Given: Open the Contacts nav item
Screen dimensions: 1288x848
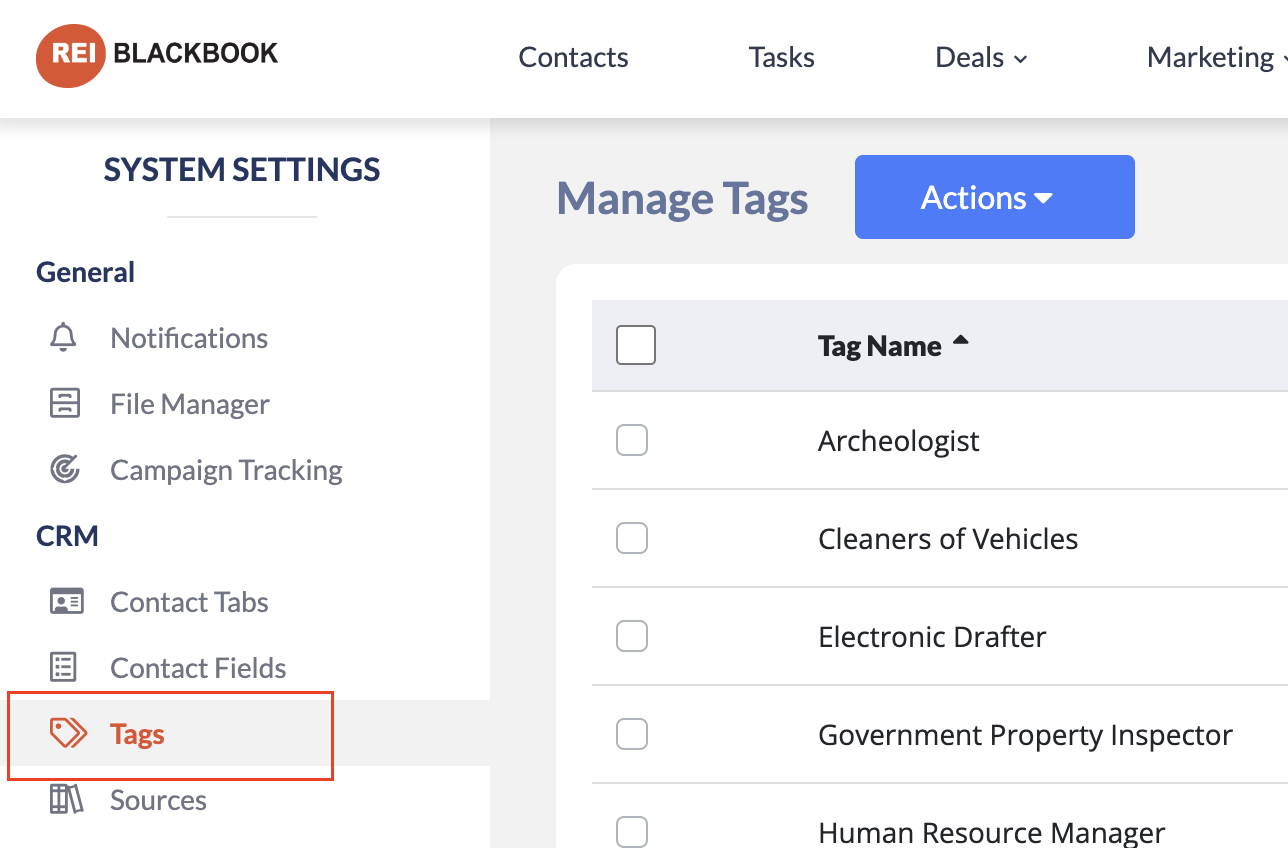Looking at the screenshot, I should [573, 58].
